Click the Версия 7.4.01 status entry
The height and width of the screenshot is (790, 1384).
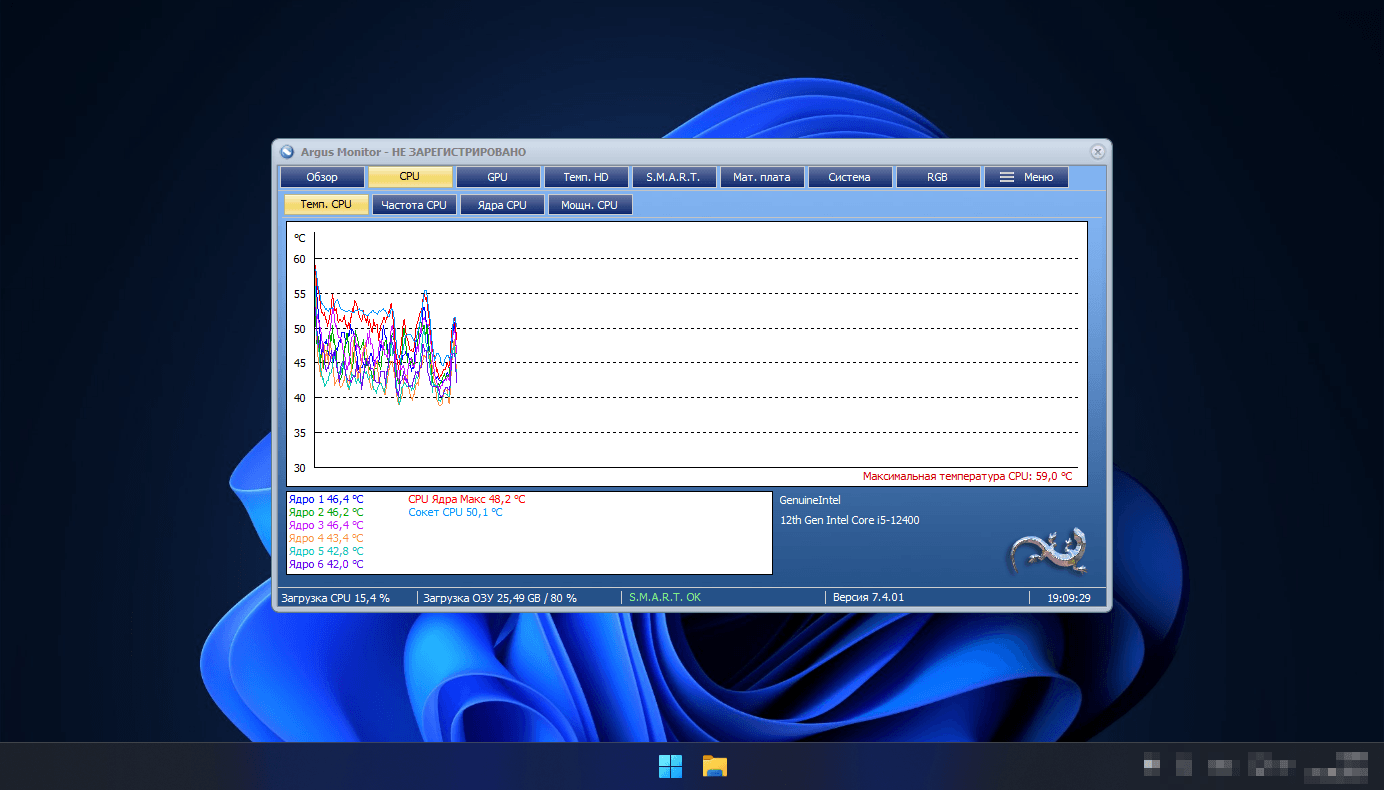point(868,598)
